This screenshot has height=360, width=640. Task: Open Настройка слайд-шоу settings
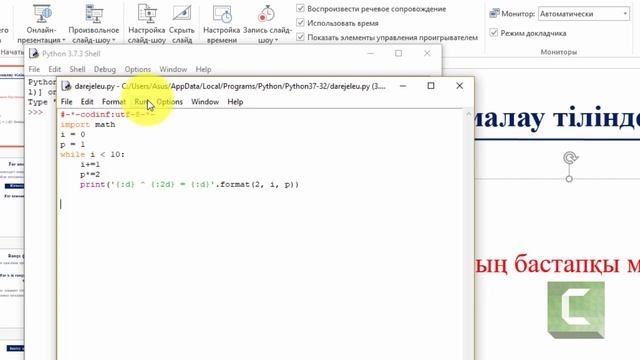point(147,24)
